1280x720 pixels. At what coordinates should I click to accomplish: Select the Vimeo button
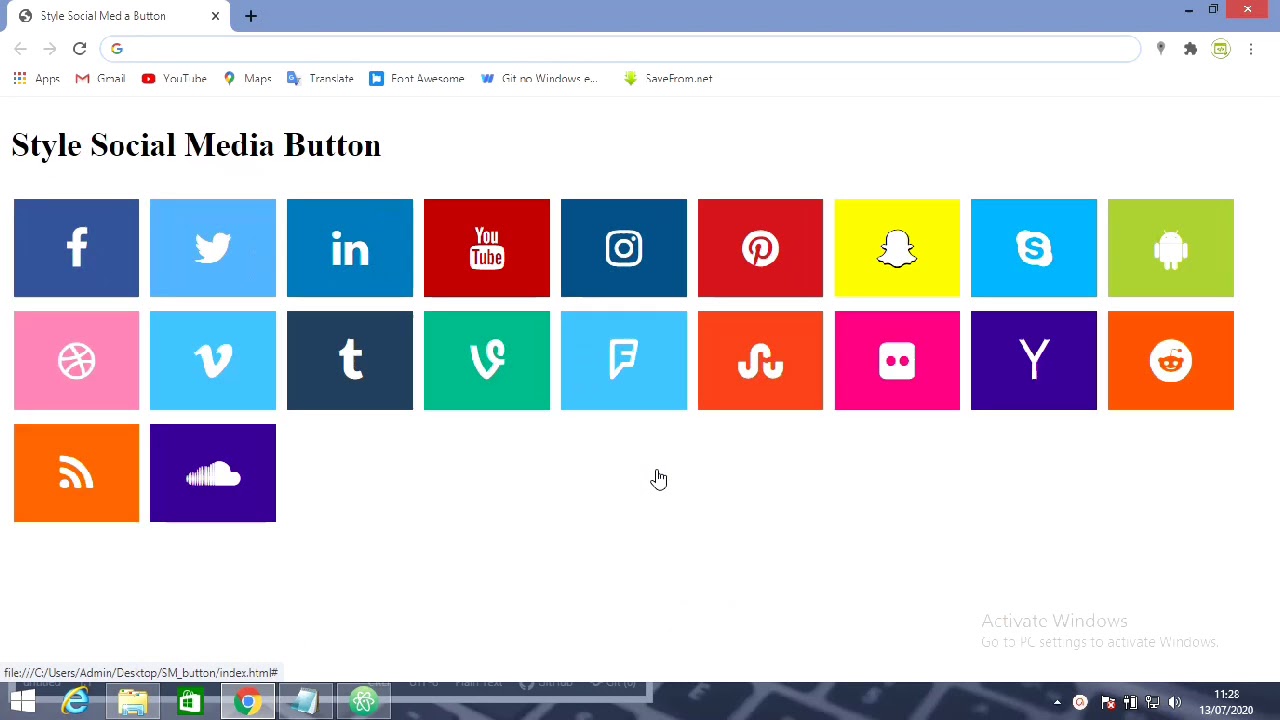213,360
